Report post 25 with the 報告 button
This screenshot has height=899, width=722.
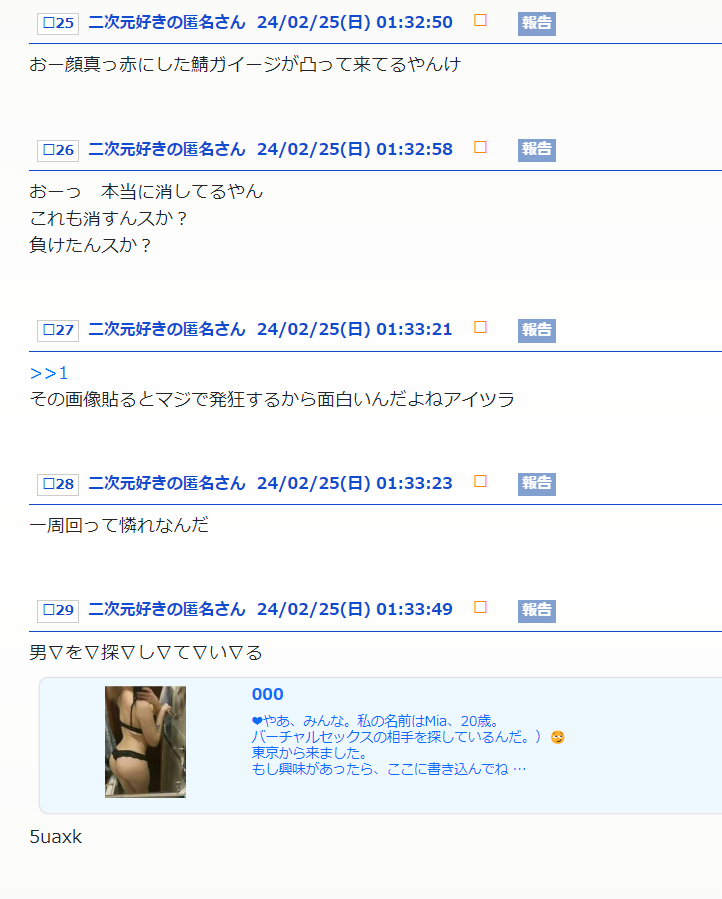pyautogui.click(x=537, y=24)
